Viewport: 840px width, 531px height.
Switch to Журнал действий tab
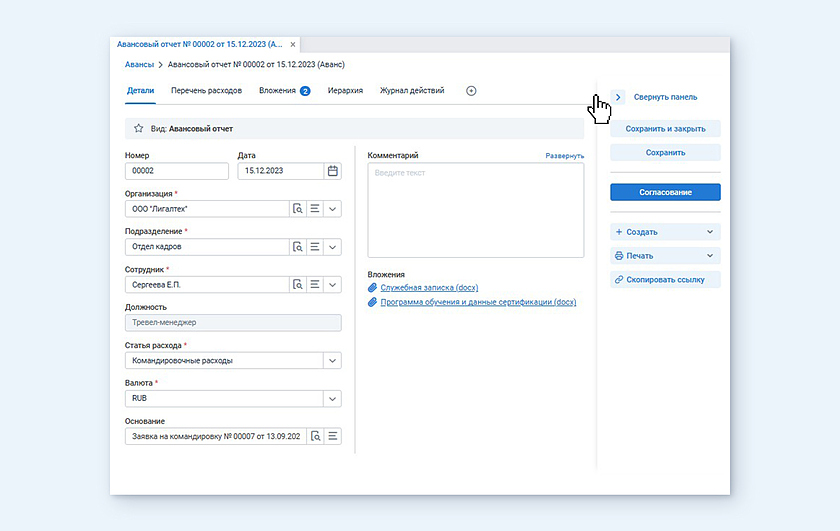click(x=411, y=91)
